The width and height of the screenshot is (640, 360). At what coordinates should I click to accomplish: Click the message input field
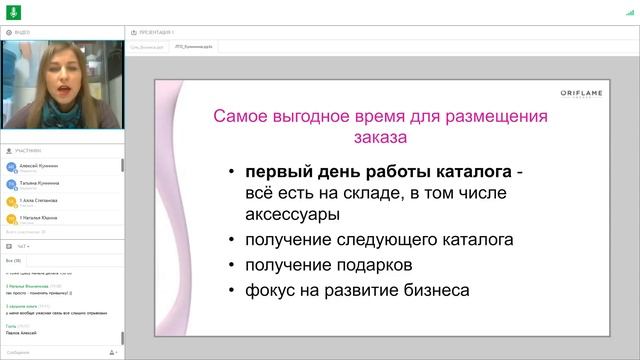[x=55, y=352]
